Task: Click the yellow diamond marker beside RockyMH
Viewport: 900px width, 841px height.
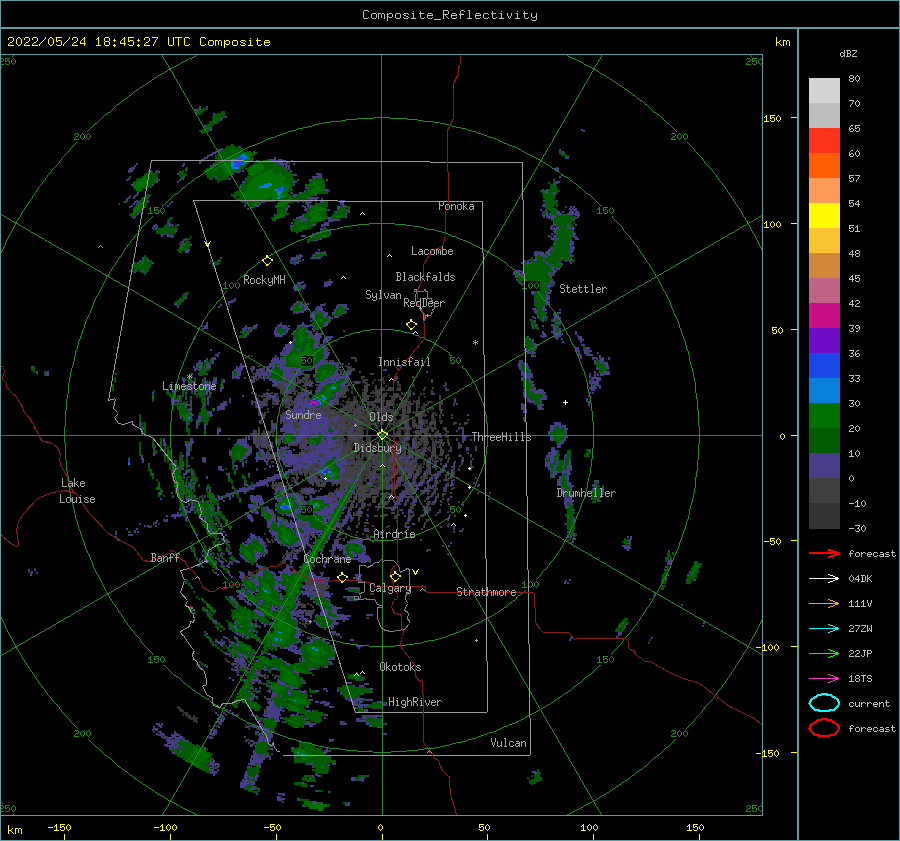Action: [267, 261]
